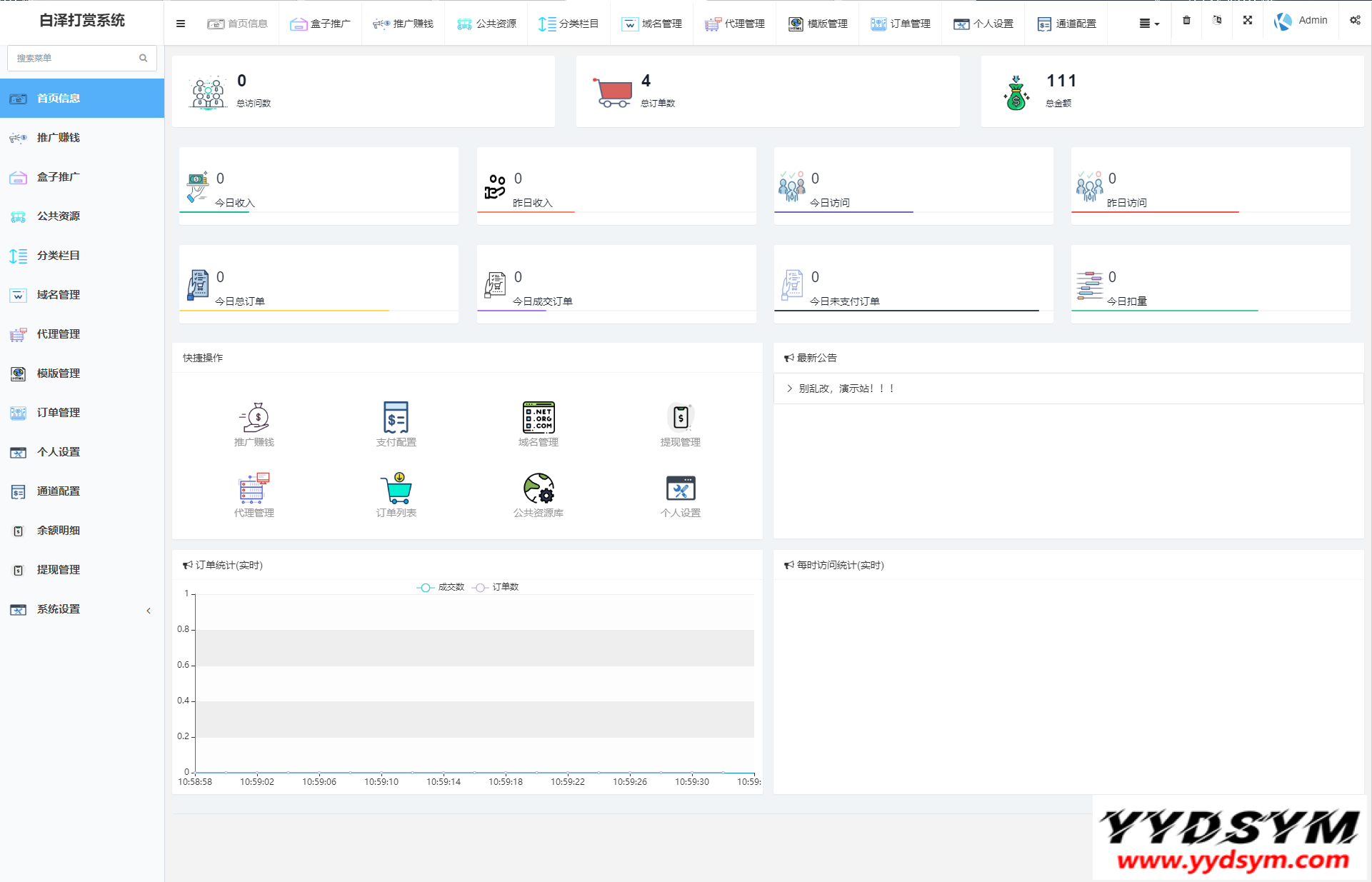
Task: Click the trash icon in top bar
Action: [x=1186, y=21]
